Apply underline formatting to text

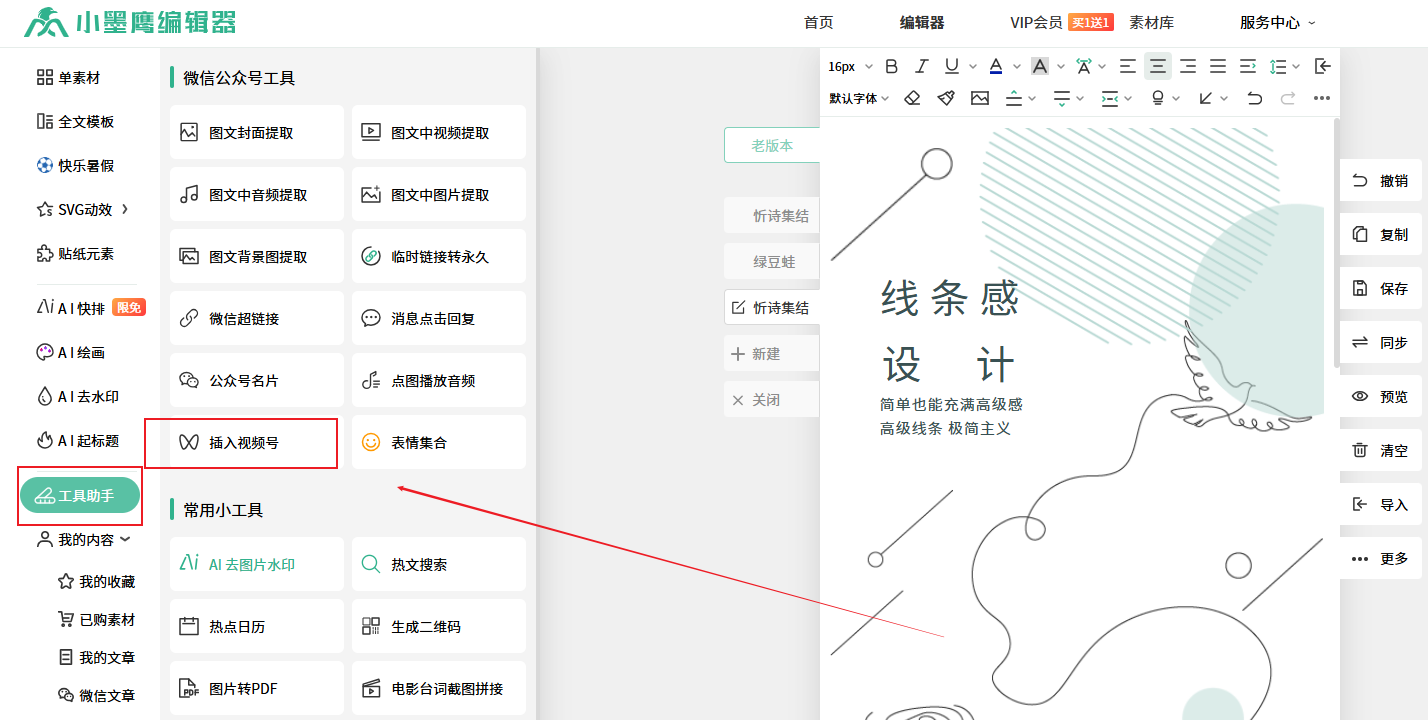point(952,66)
